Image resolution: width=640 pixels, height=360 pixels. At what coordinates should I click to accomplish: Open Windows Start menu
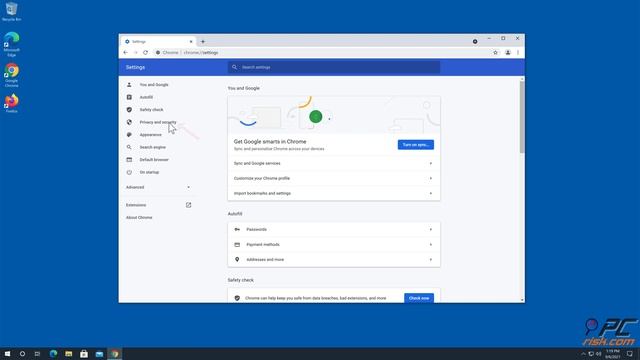[x=7, y=354]
